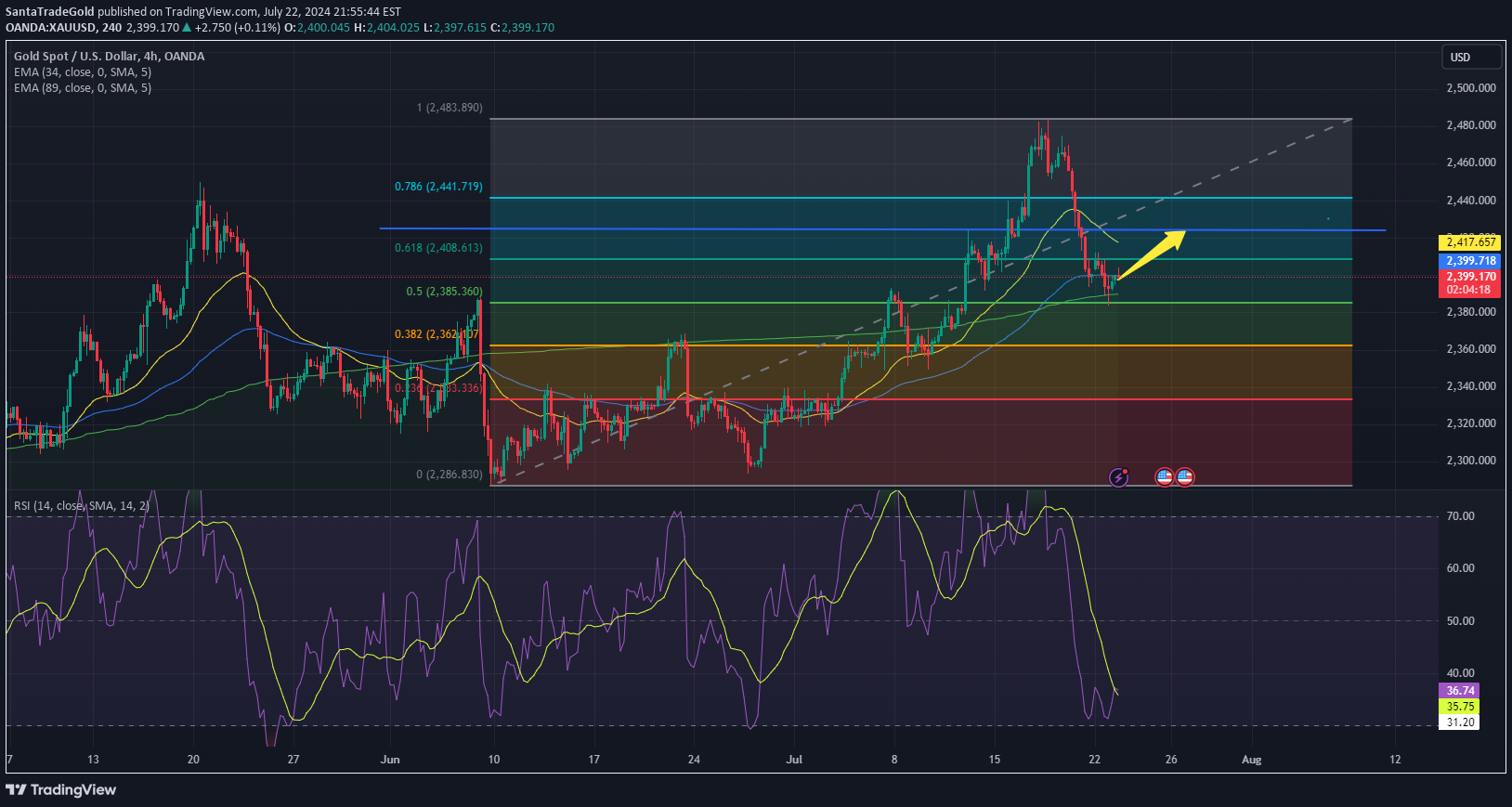The height and width of the screenshot is (807, 1512).
Task: Open the first US flag economic event
Action: [x=1164, y=477]
